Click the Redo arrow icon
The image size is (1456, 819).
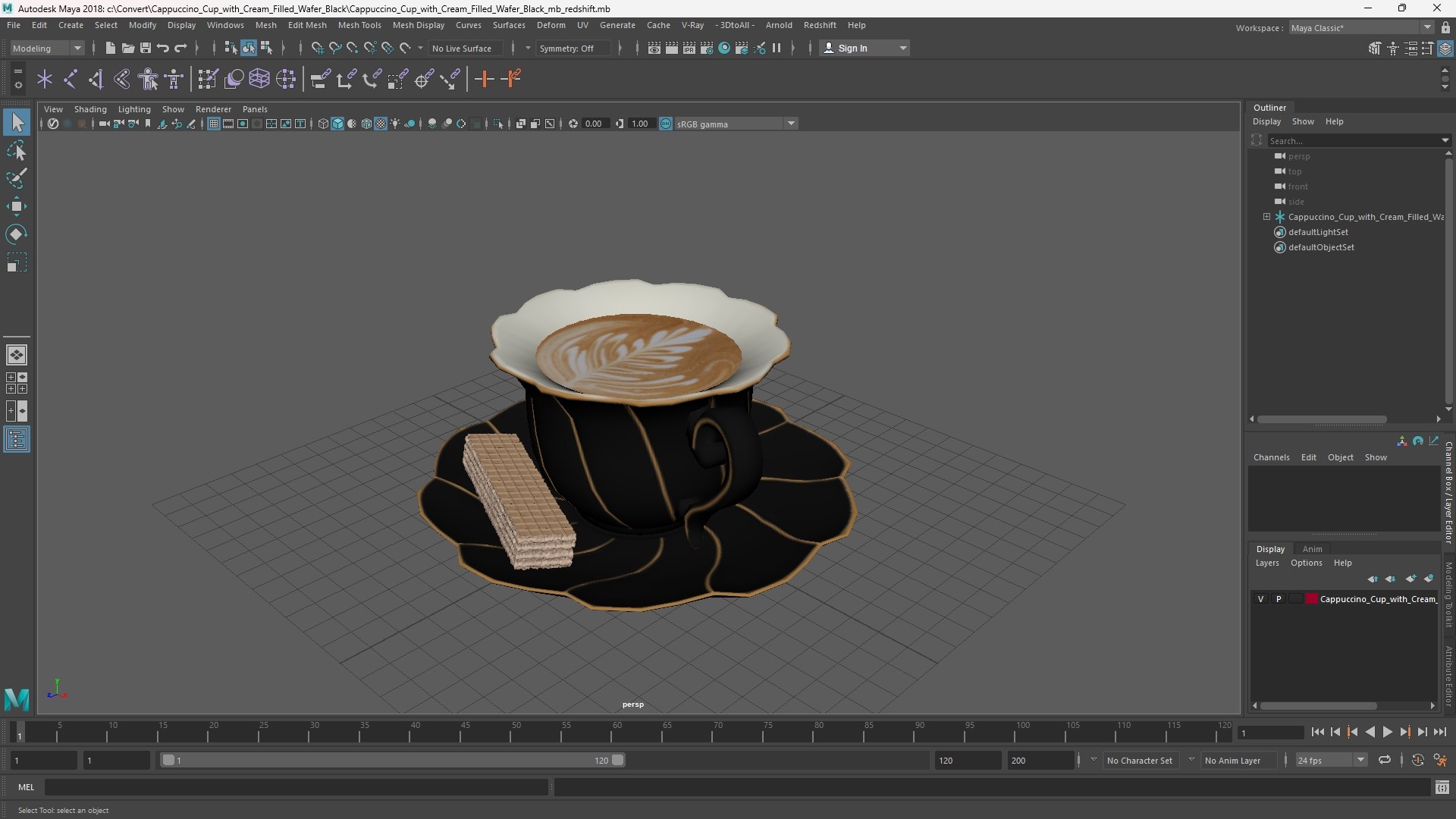(x=180, y=48)
